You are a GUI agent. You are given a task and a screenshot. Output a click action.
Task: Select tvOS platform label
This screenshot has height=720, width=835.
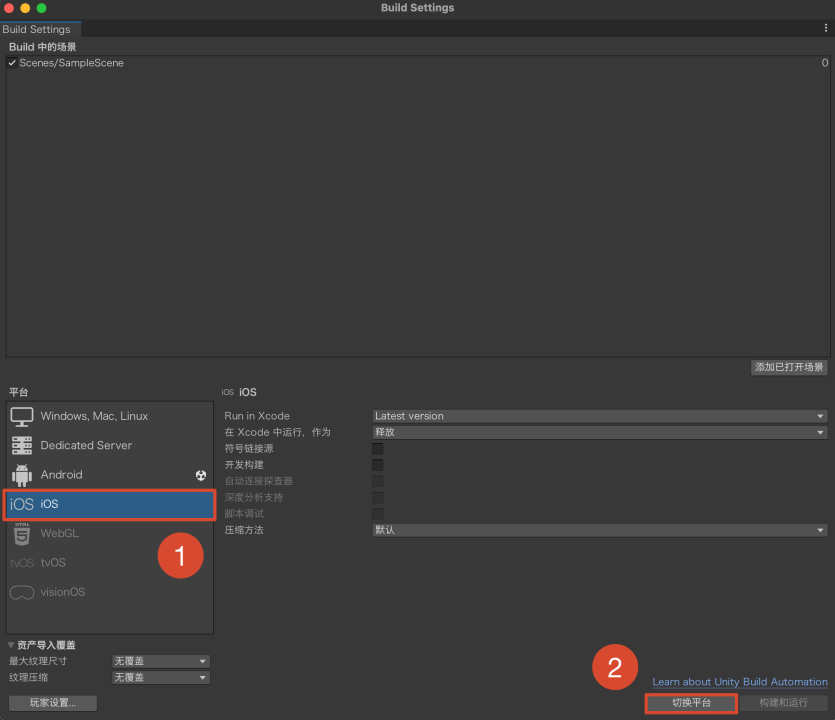point(53,563)
